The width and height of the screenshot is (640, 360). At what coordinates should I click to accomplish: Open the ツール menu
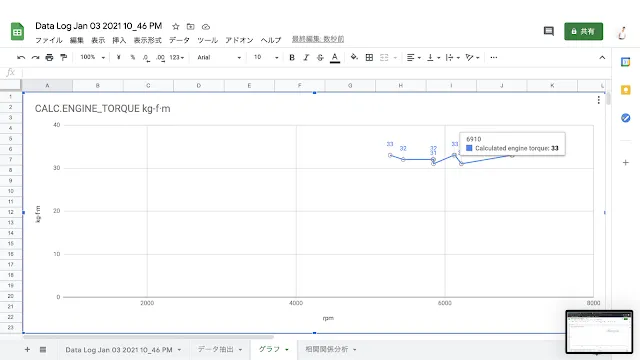click(x=207, y=40)
